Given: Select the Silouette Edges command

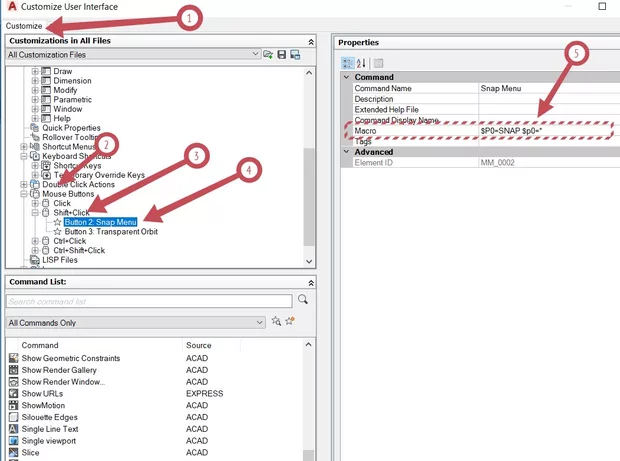Looking at the screenshot, I should (49, 418).
